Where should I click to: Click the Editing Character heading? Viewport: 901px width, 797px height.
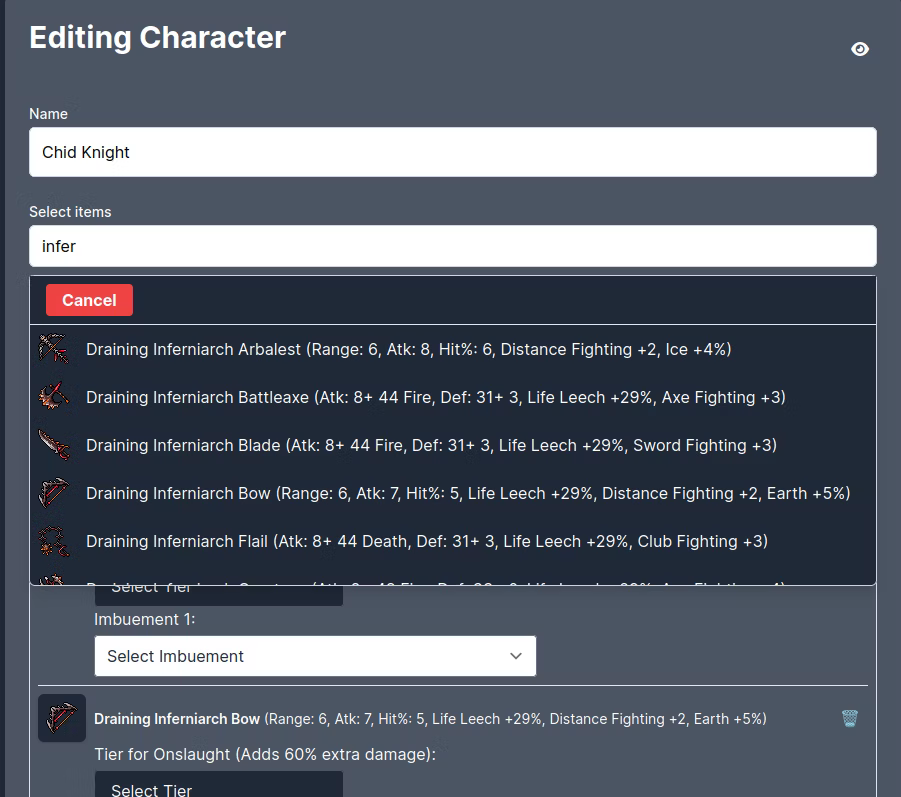tap(157, 38)
